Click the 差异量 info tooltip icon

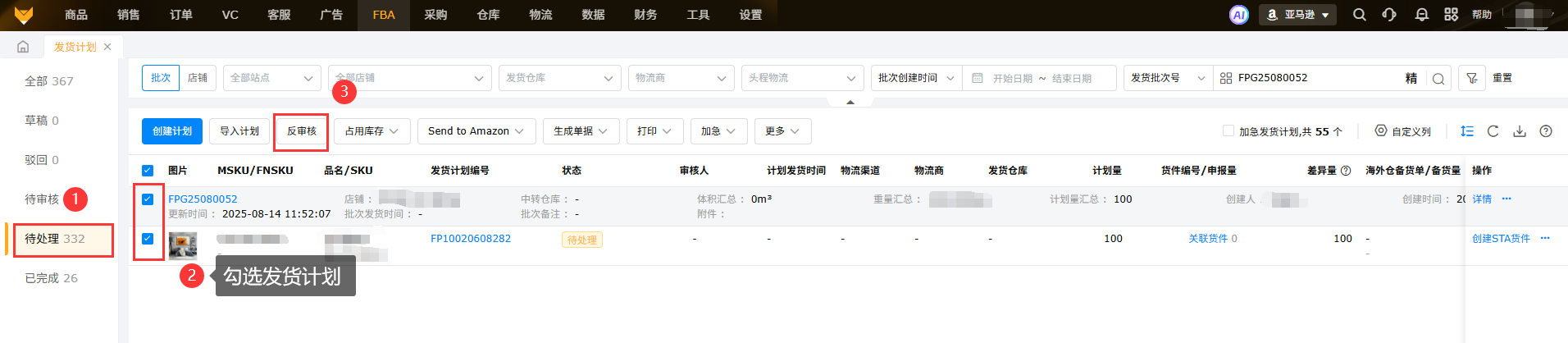[1346, 171]
